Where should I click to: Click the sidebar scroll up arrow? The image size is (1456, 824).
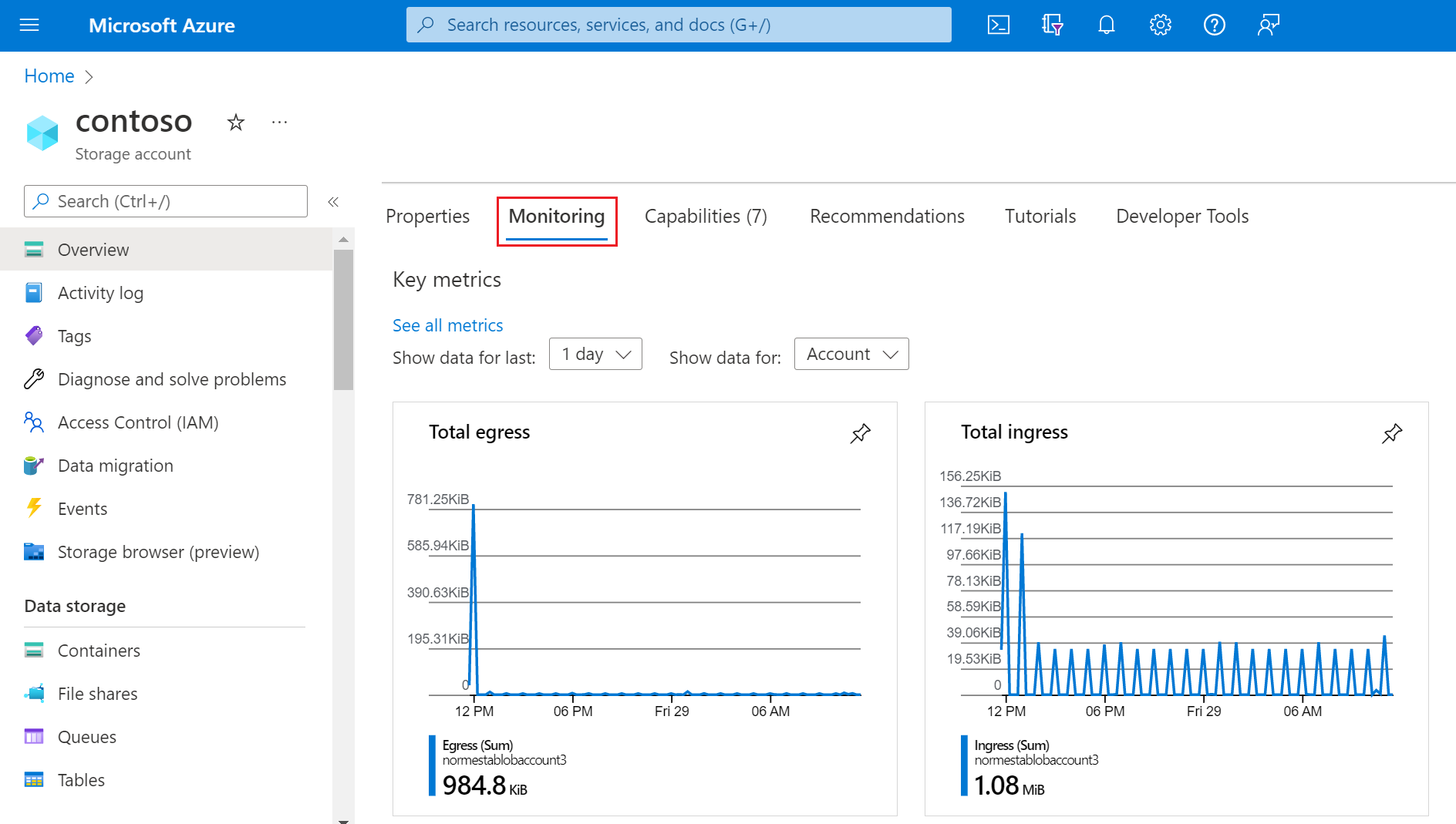coord(343,240)
